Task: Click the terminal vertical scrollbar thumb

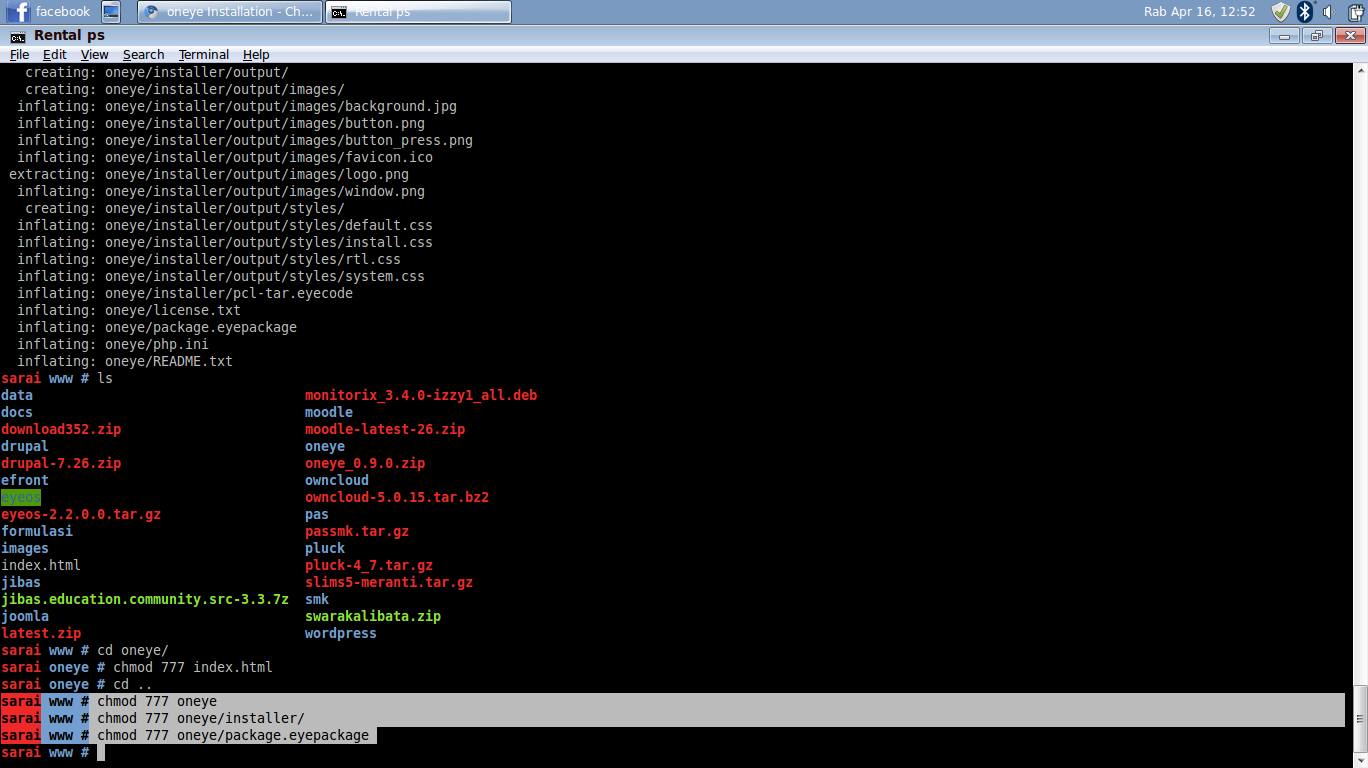Action: click(1360, 718)
